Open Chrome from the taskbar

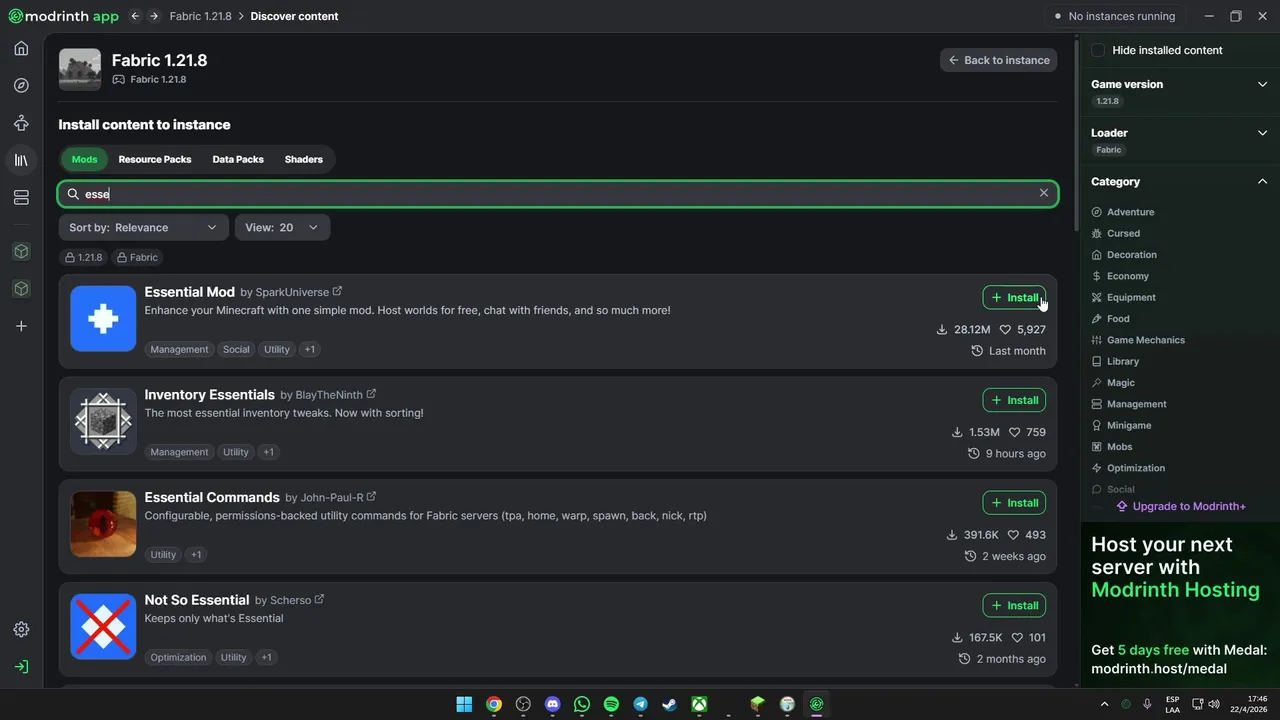click(494, 704)
